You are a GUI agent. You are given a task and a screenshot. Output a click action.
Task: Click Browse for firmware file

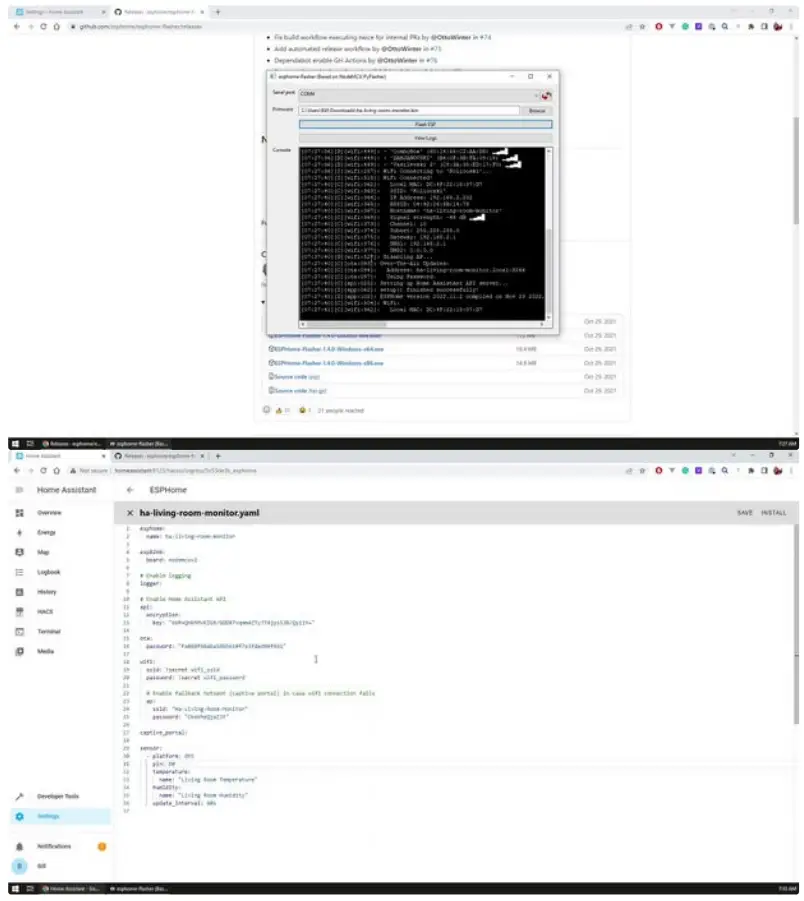point(537,110)
